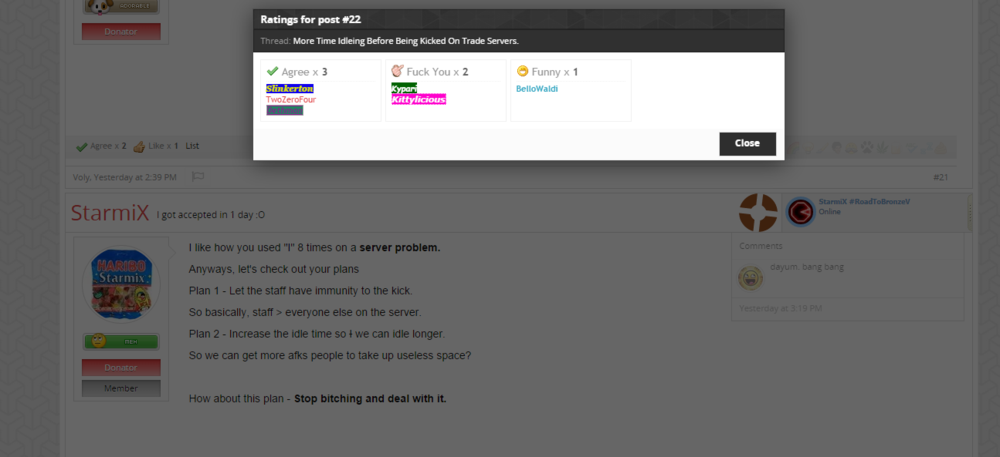The width and height of the screenshot is (1000, 457).
Task: Click the 'Stop bitching and deal with it.' text
Action: tap(370, 399)
